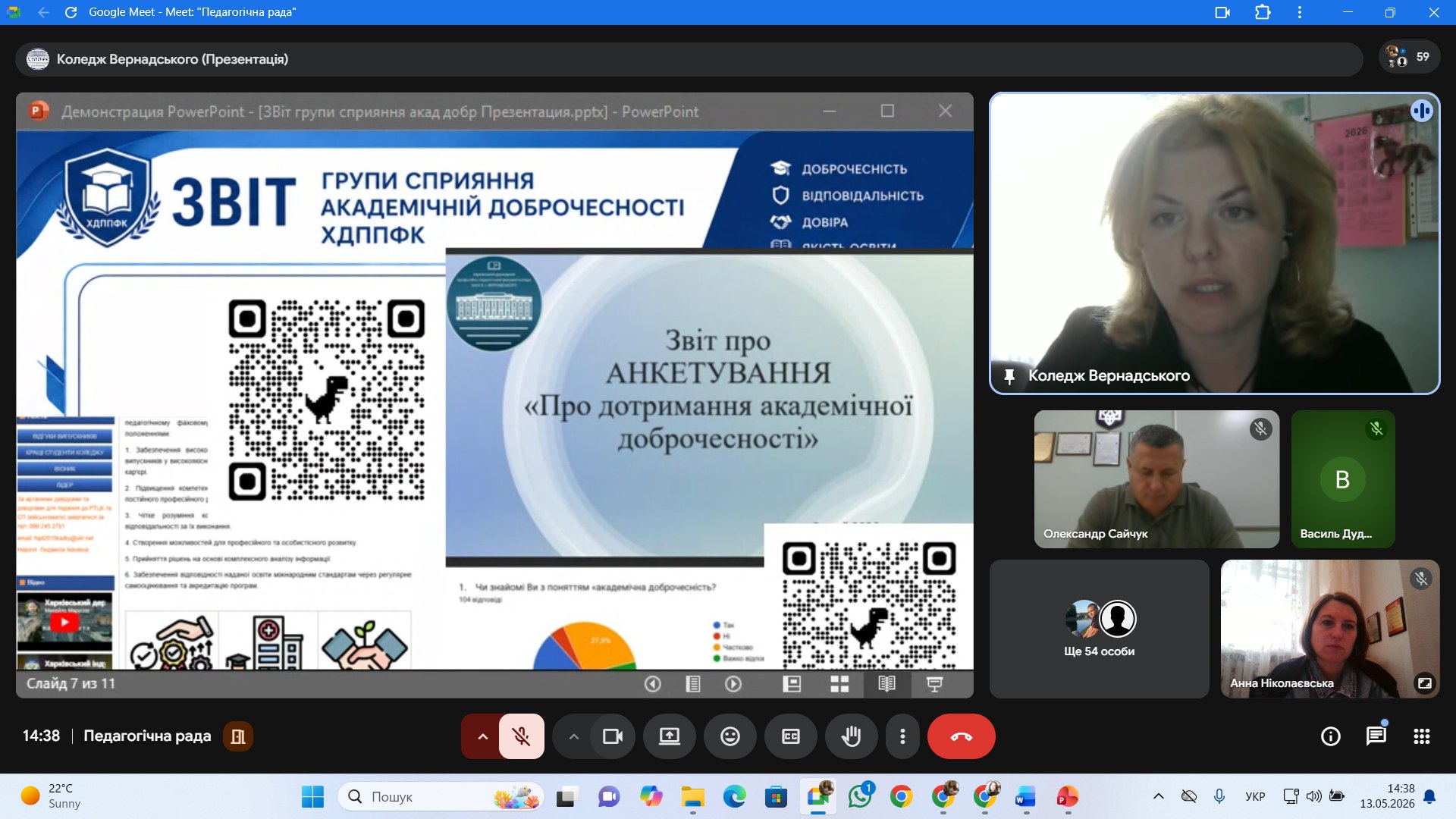Open activities grid menu

tap(1422, 736)
